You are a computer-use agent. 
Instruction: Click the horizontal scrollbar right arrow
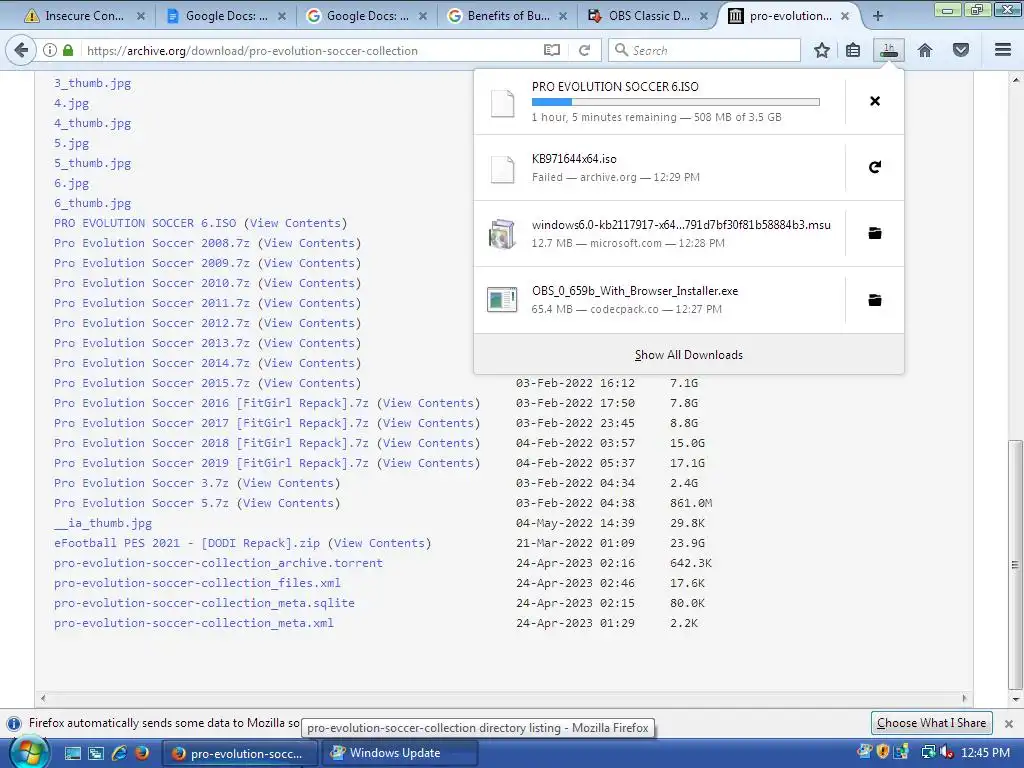[964, 698]
